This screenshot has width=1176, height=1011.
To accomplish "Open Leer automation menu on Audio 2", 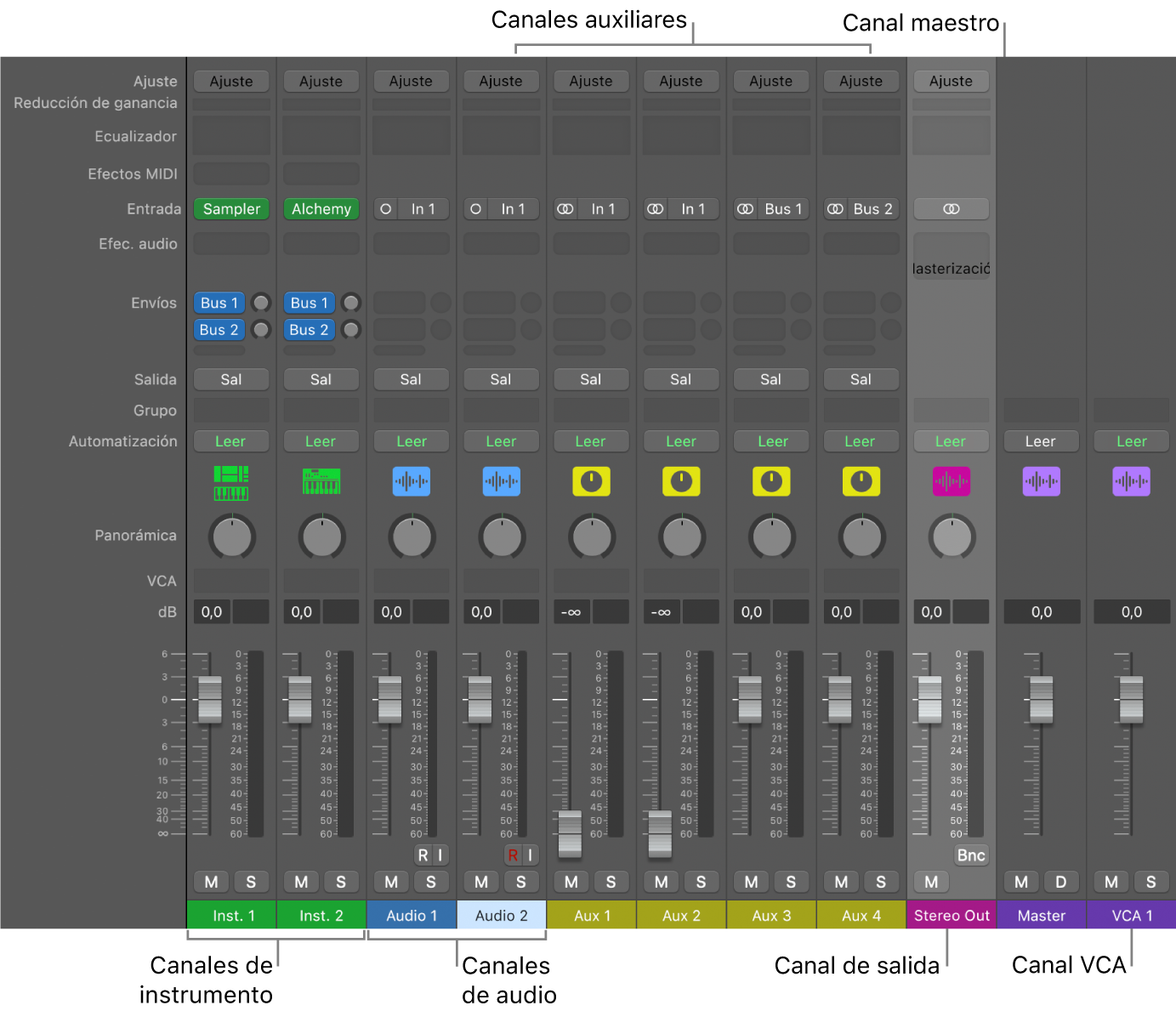I will (x=502, y=441).
